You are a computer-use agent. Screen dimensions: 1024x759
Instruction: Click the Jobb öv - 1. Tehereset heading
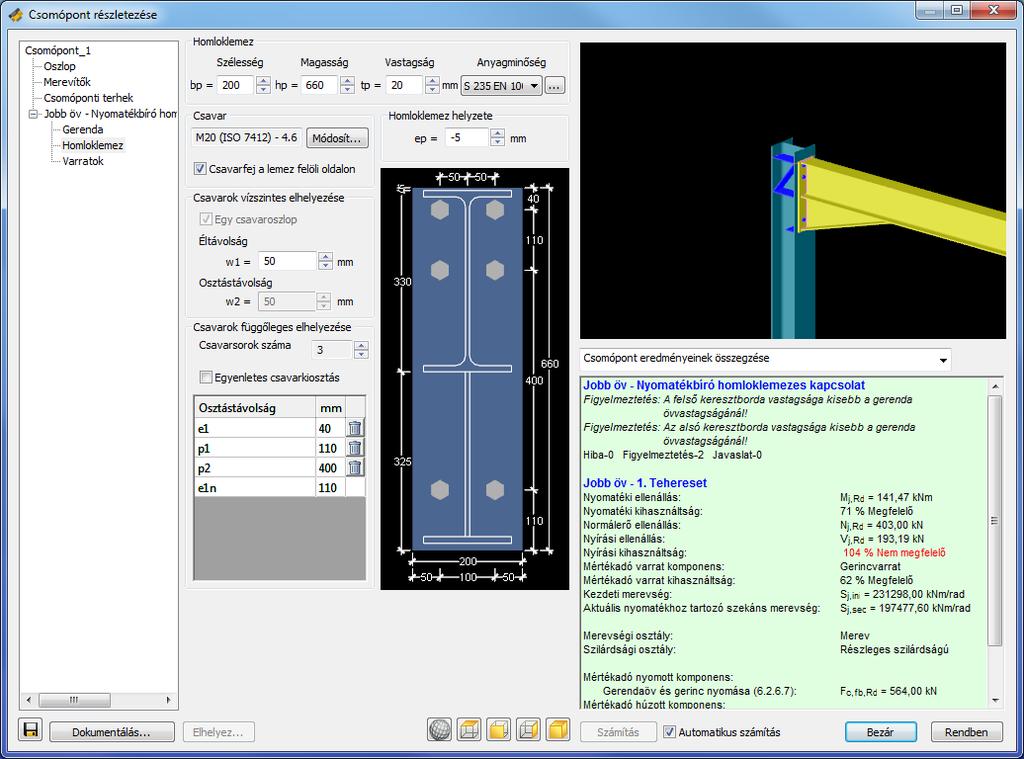point(645,483)
